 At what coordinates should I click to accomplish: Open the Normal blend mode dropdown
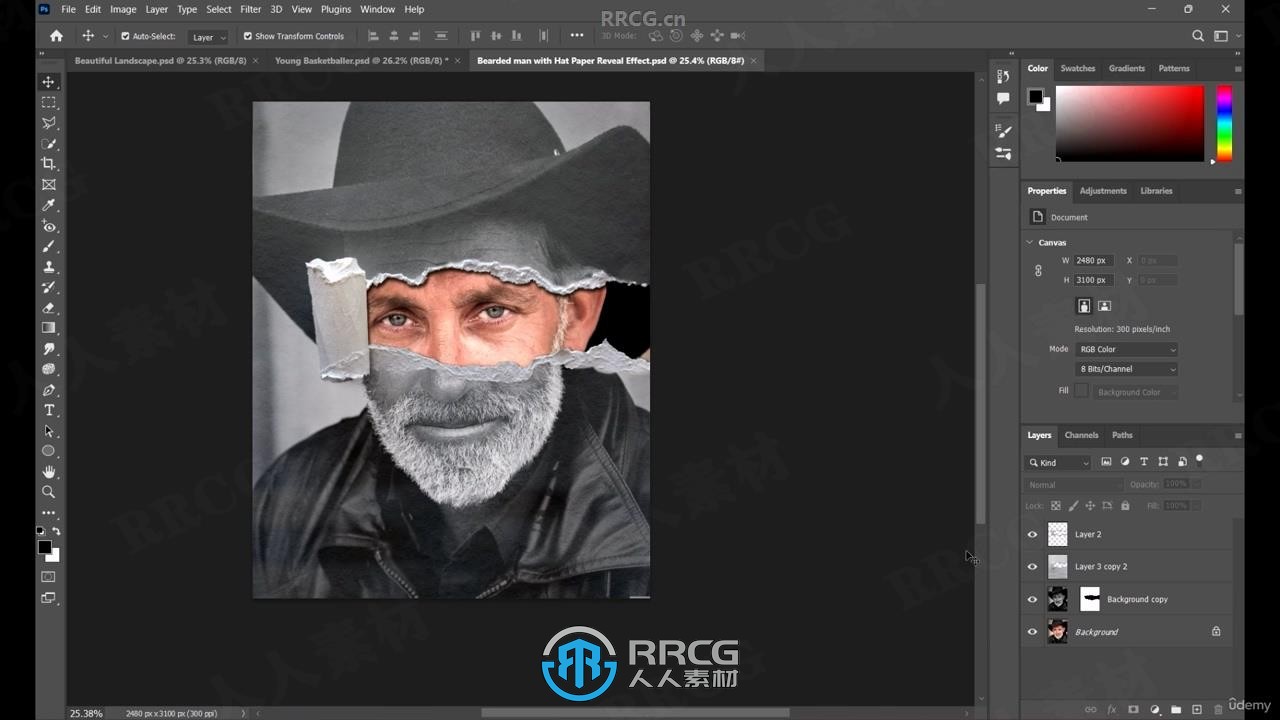point(1075,485)
